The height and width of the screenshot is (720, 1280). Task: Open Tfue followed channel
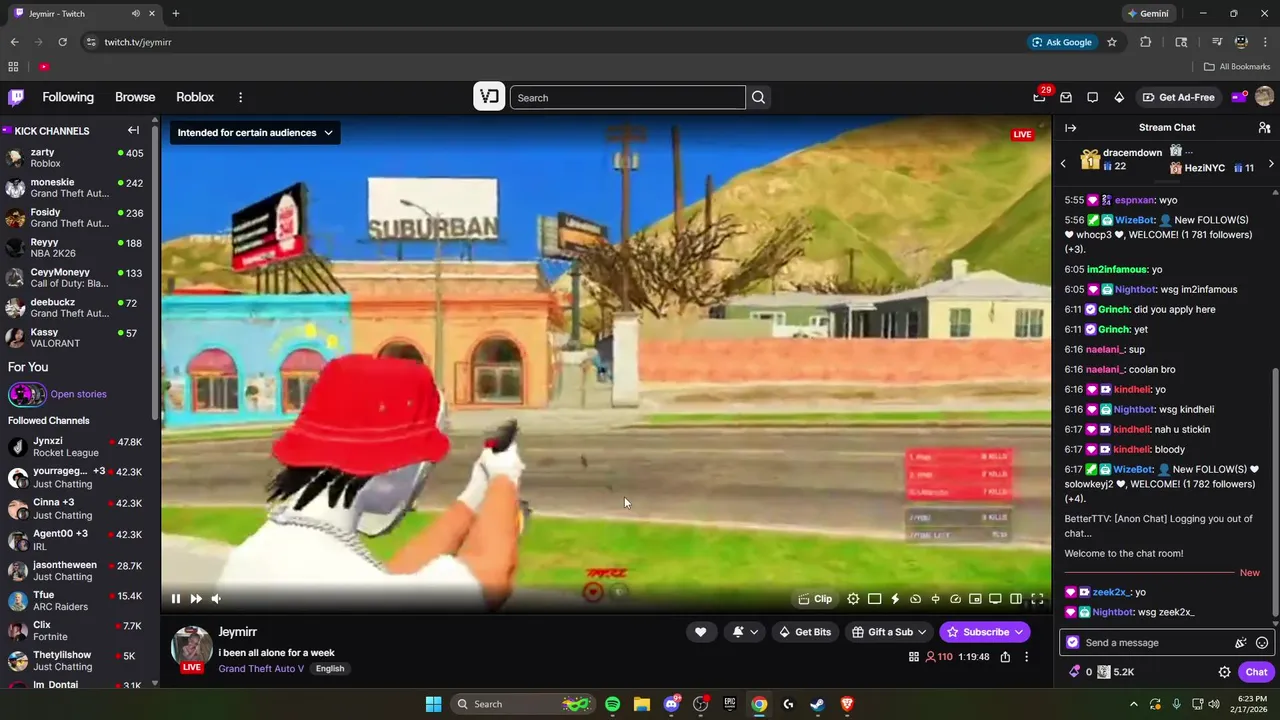(x=75, y=601)
